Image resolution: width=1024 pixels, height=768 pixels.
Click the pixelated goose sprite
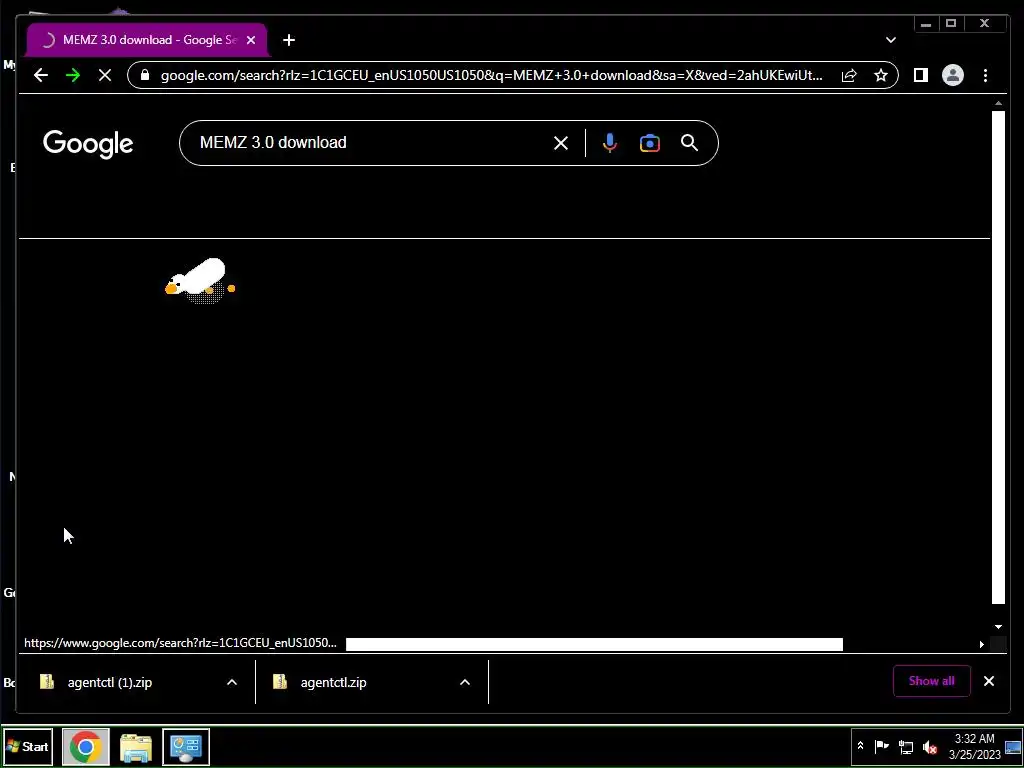[x=200, y=281]
